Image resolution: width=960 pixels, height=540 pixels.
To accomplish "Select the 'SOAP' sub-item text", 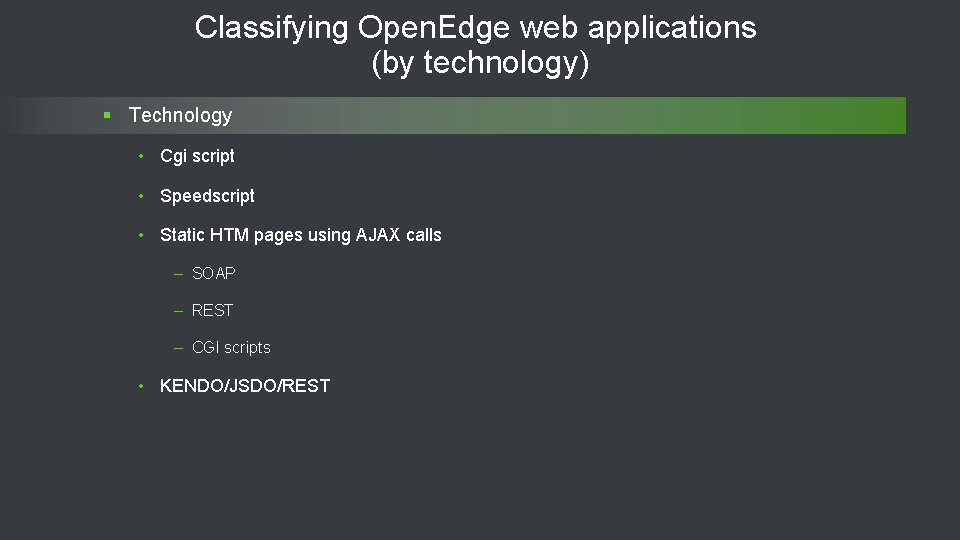I will coord(213,273).
